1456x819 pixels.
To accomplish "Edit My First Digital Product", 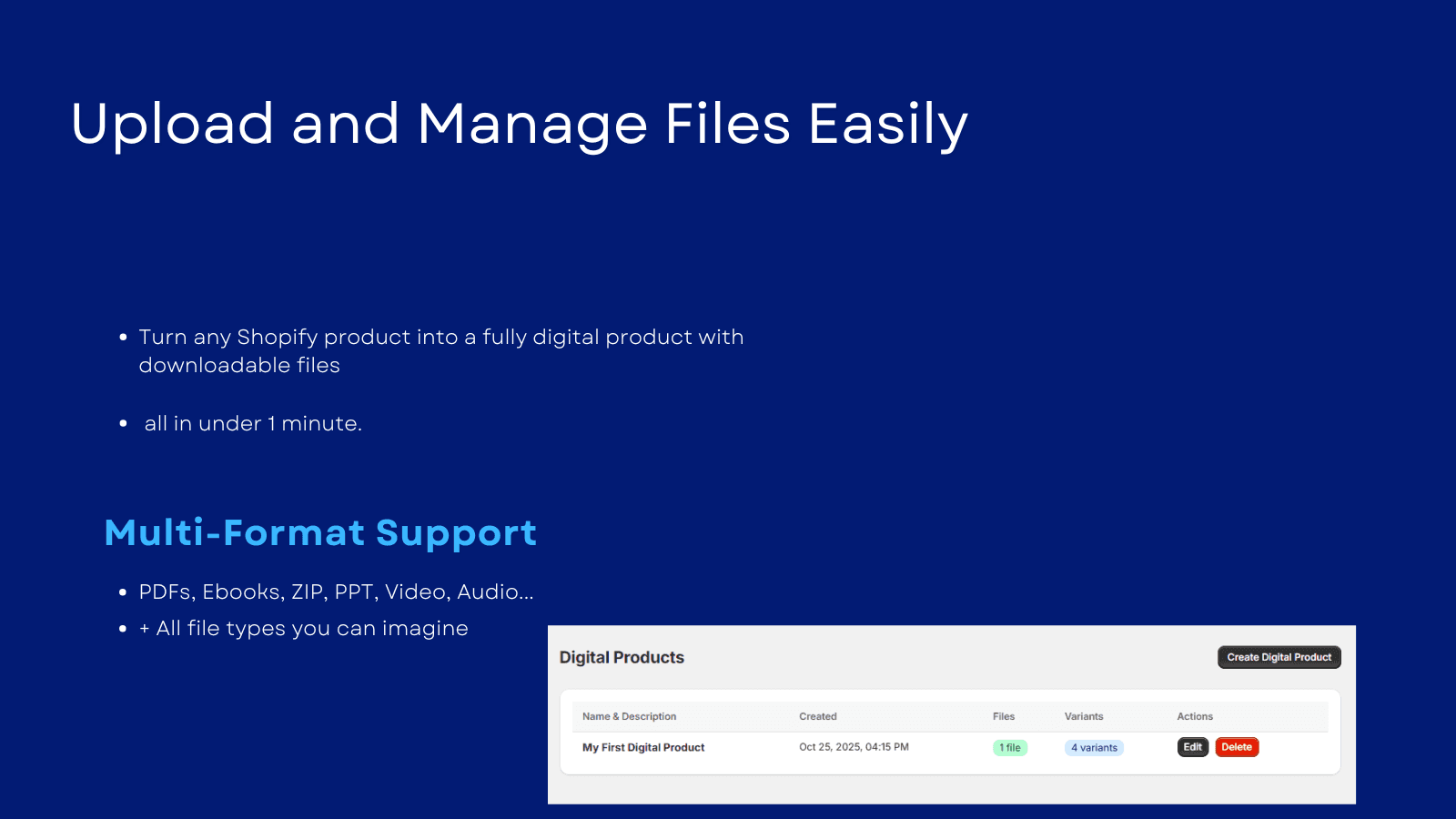I will (1192, 747).
